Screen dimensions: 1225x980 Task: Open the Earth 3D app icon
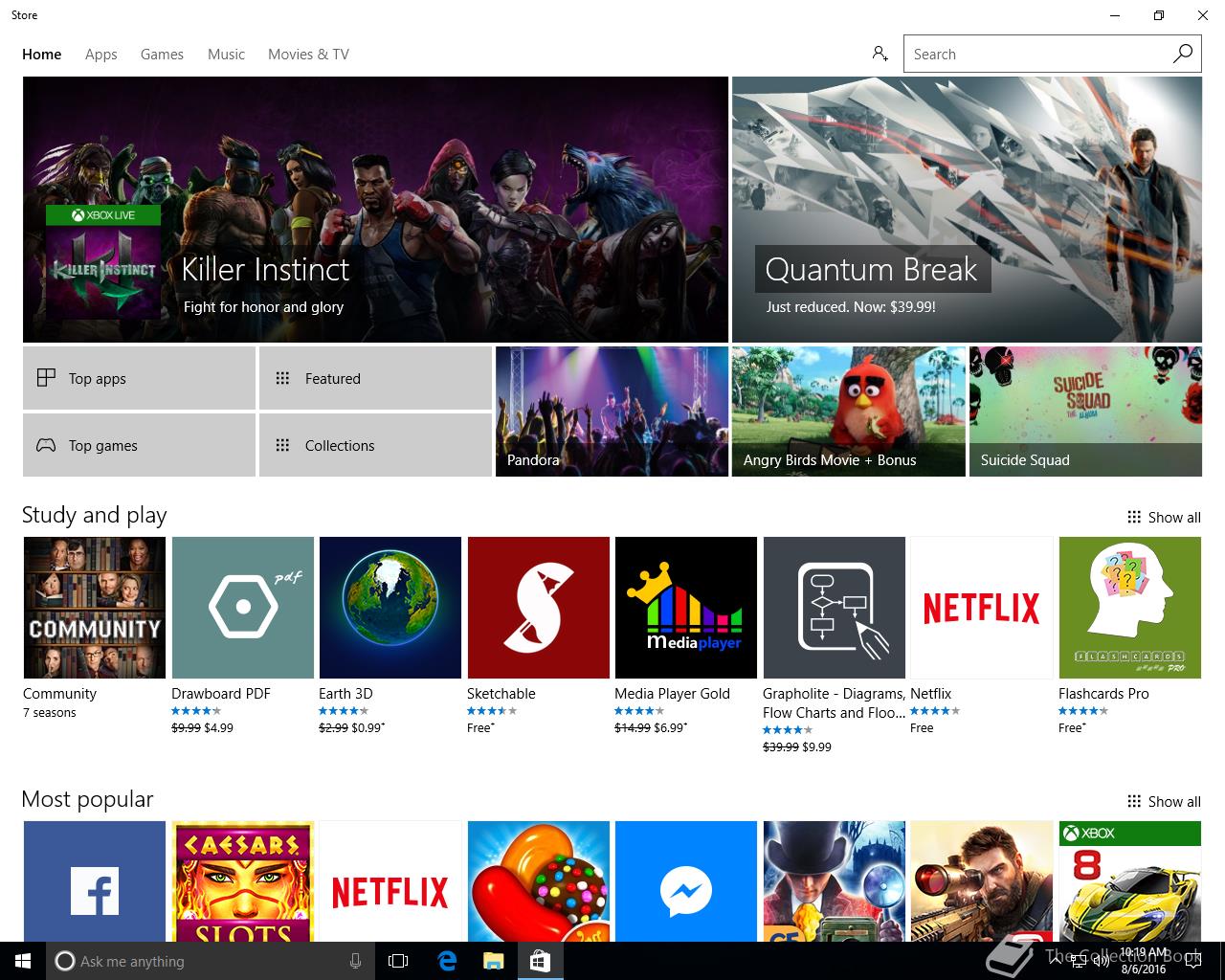pyautogui.click(x=390, y=608)
